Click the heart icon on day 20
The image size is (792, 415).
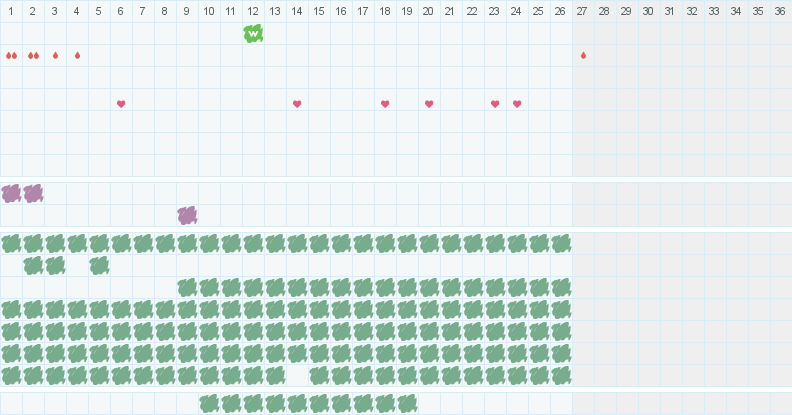(429, 104)
